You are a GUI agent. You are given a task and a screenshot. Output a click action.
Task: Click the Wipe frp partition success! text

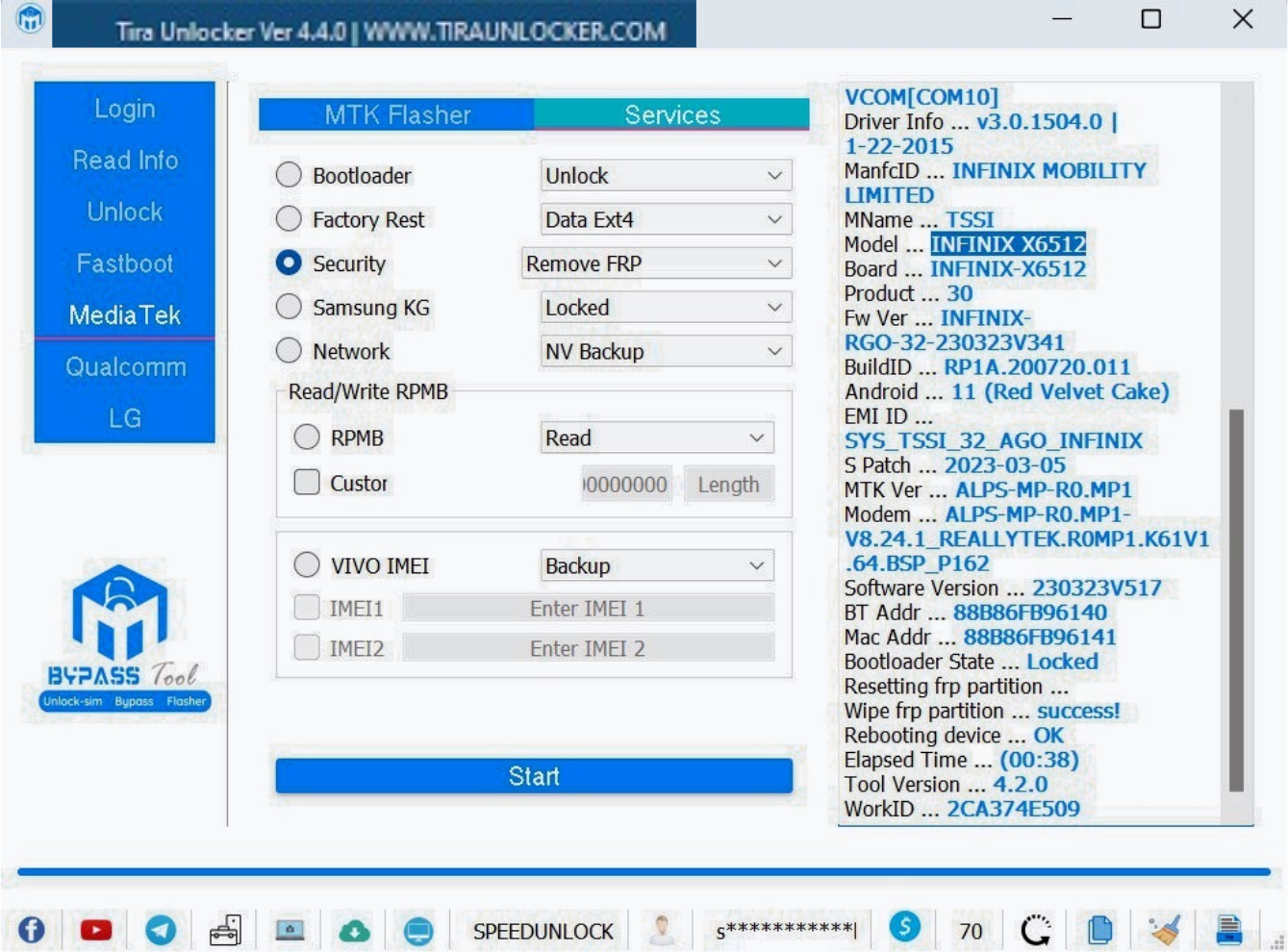pos(982,711)
